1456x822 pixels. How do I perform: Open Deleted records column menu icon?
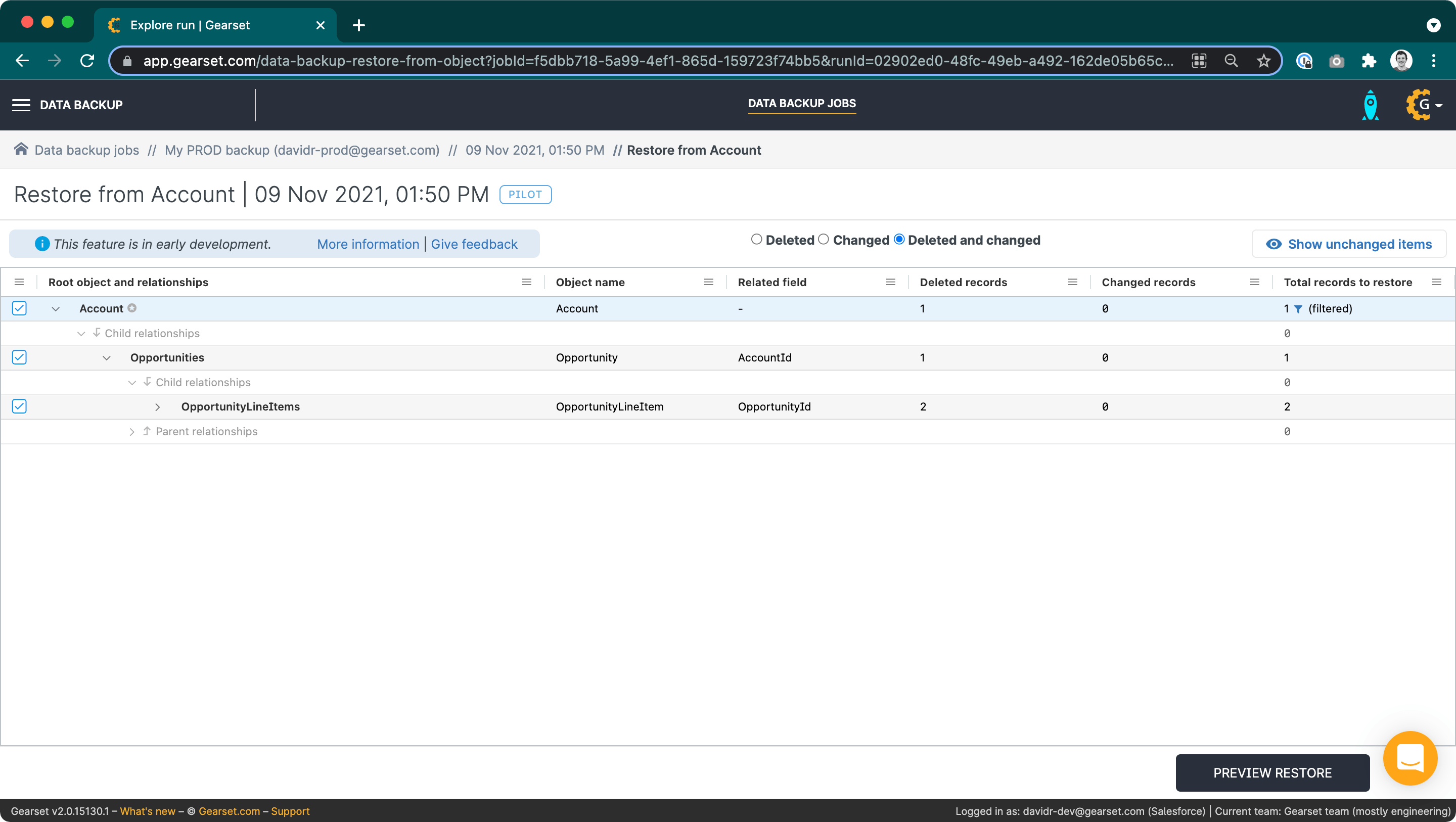[1072, 282]
